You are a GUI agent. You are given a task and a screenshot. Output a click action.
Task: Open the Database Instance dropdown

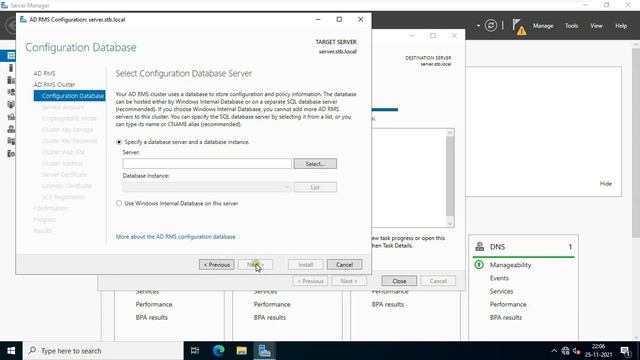(207, 187)
